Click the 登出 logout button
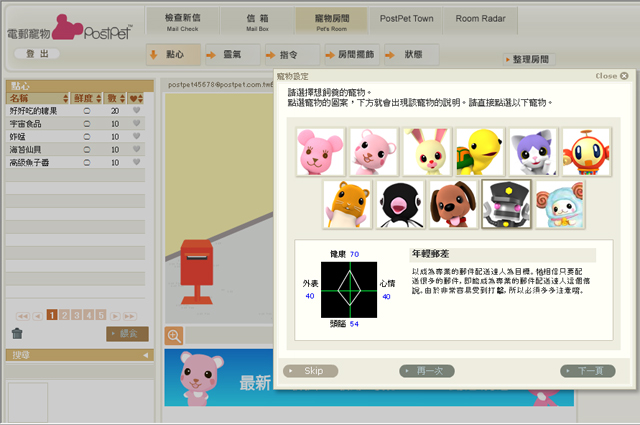This screenshot has width=640, height=425. point(37,54)
